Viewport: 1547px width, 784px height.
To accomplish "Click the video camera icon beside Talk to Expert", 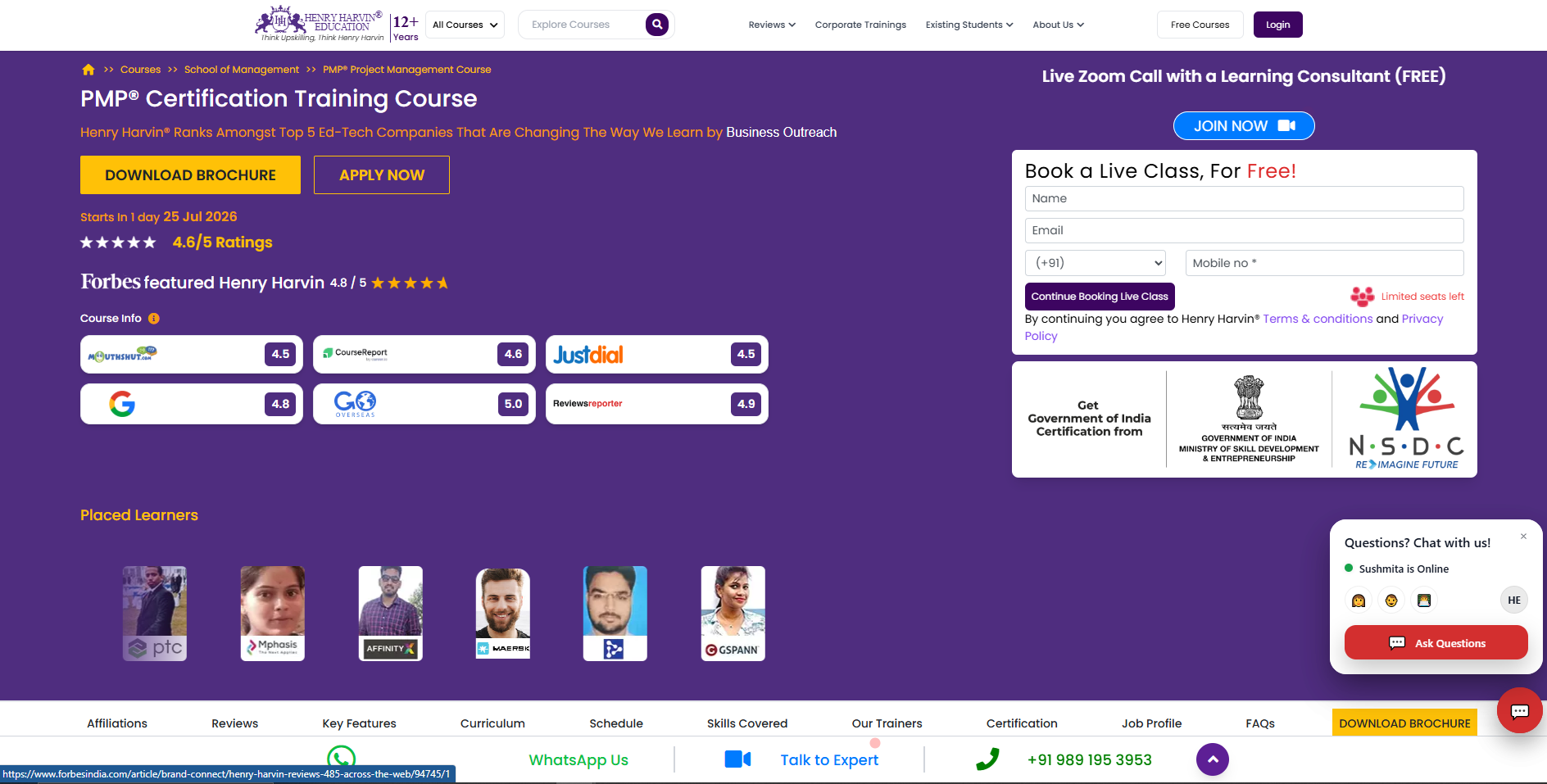I will coord(737,759).
